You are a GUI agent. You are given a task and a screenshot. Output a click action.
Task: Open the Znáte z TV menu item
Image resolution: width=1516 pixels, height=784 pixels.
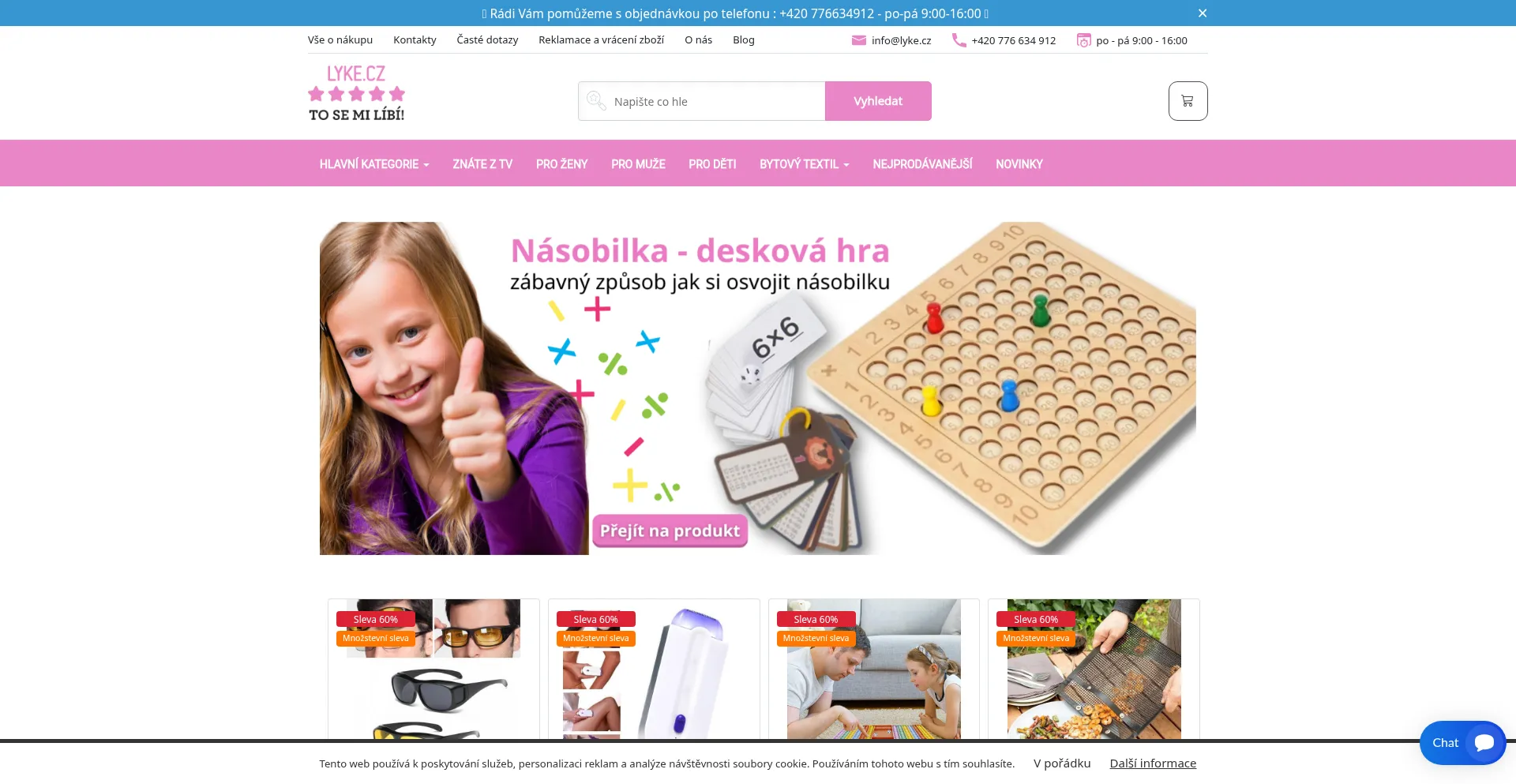482,164
